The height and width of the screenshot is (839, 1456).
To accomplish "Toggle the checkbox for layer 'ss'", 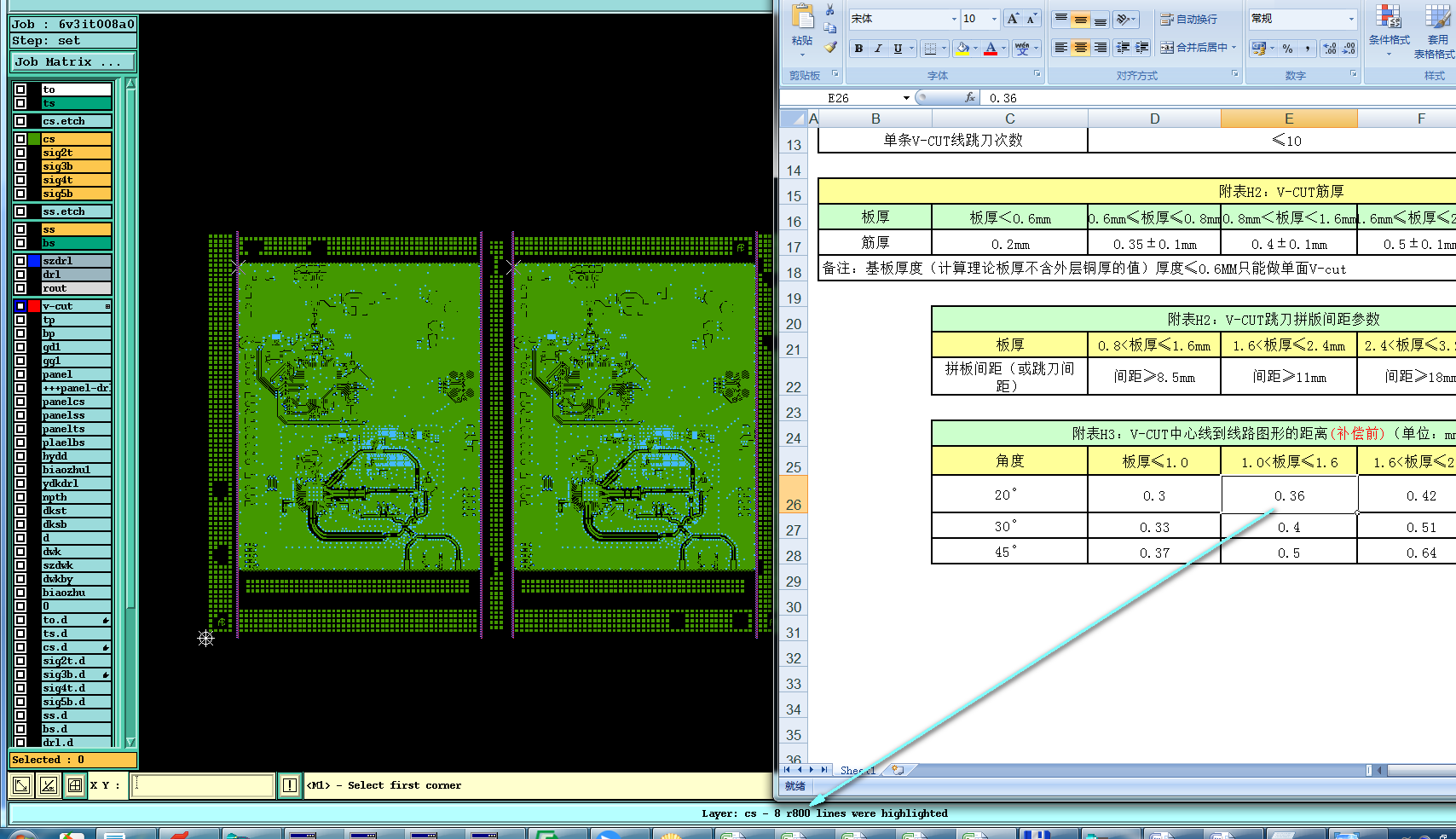I will [x=20, y=229].
